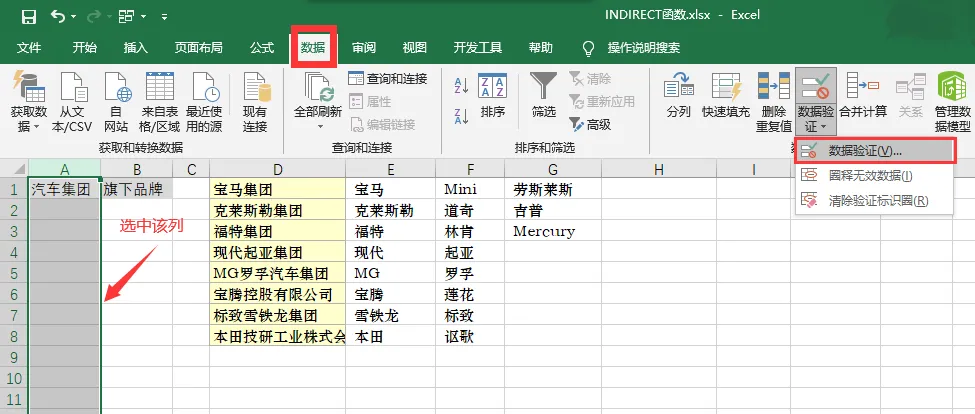Image resolution: width=975 pixels, height=414 pixels.
Task: Choose 数据验证(V)... from the dropdown menu
Action: coord(874,150)
